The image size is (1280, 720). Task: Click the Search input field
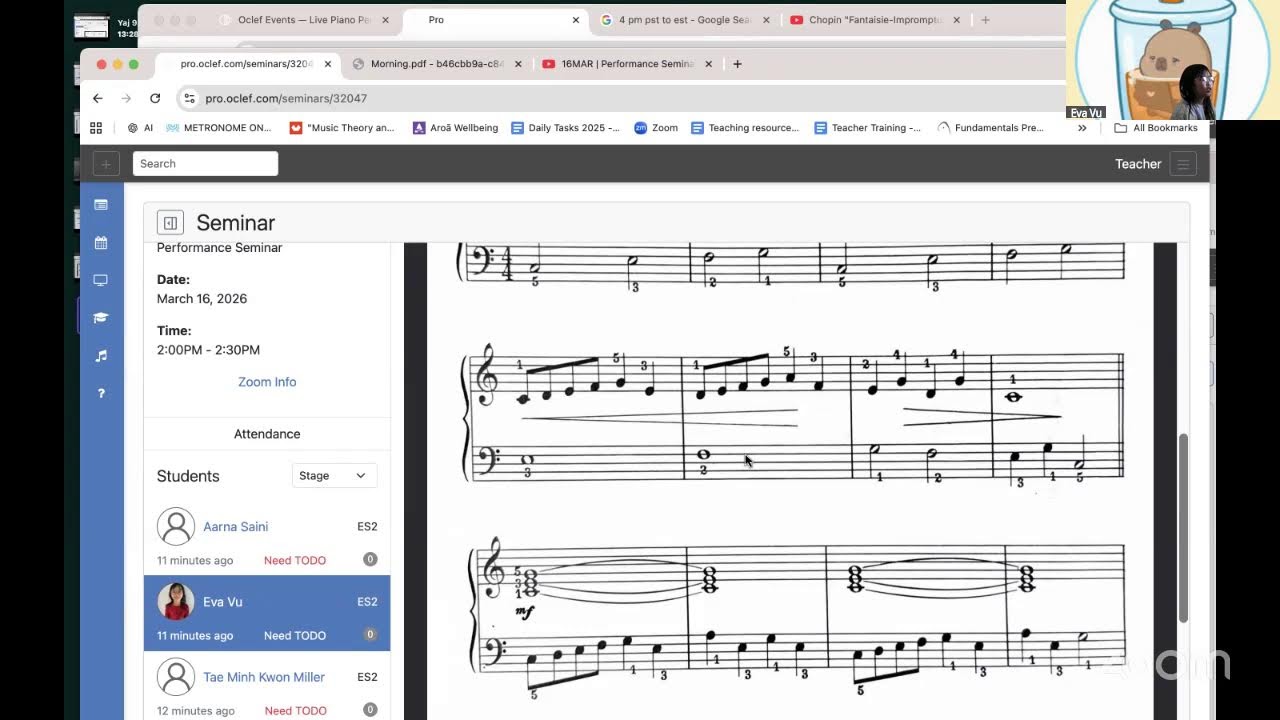[x=205, y=164]
